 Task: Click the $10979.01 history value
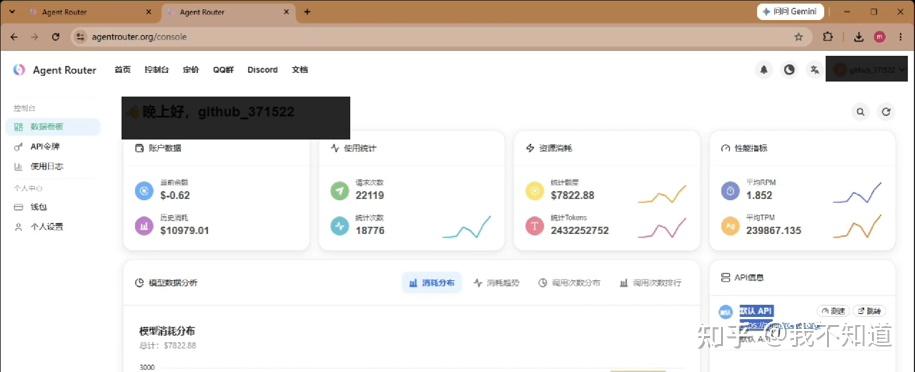[x=184, y=231]
